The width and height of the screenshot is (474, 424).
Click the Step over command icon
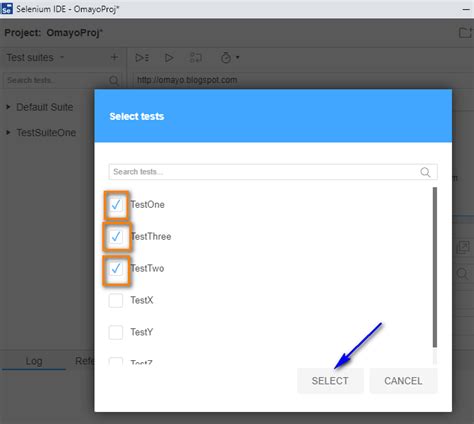coord(196,58)
